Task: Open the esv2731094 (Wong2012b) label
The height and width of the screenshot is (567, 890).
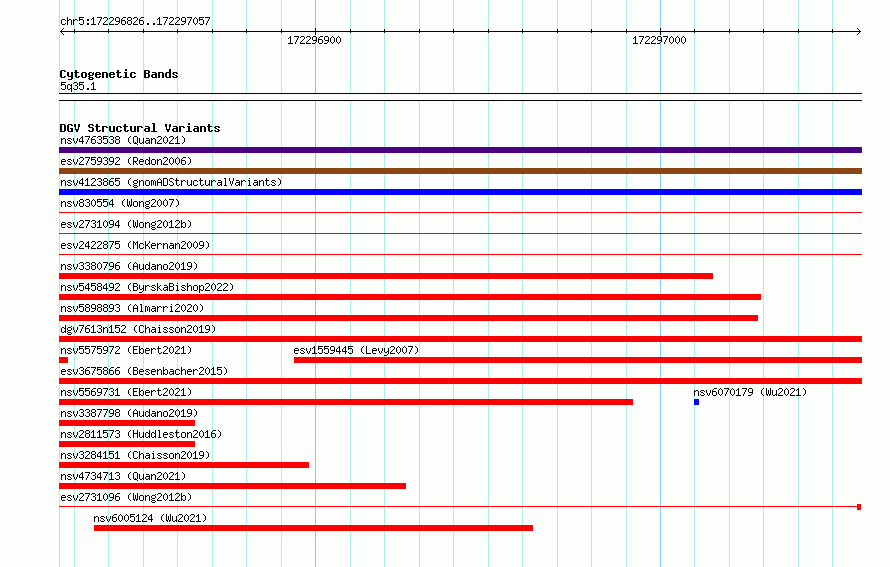Action: click(126, 224)
